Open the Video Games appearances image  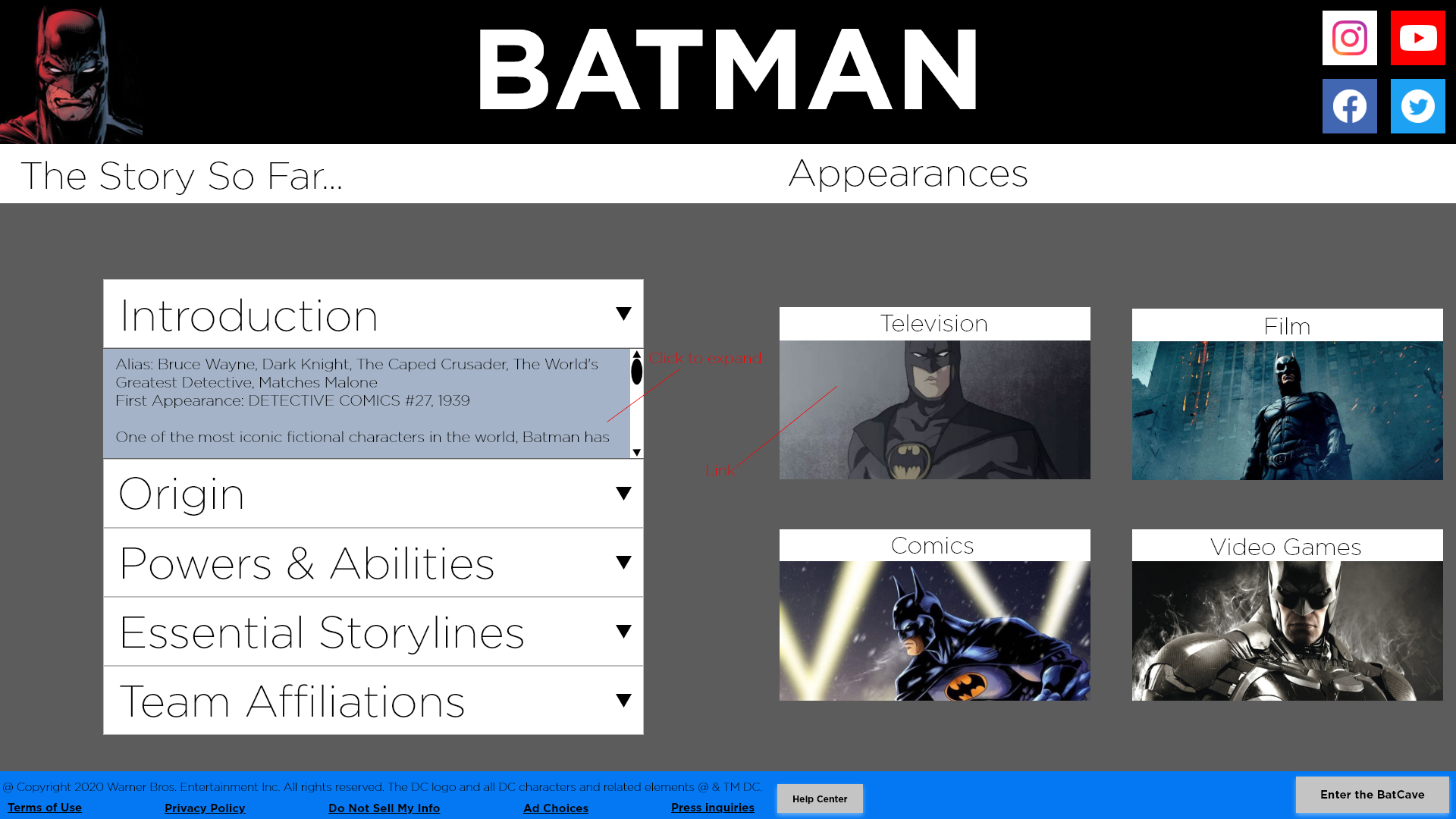tap(1287, 631)
